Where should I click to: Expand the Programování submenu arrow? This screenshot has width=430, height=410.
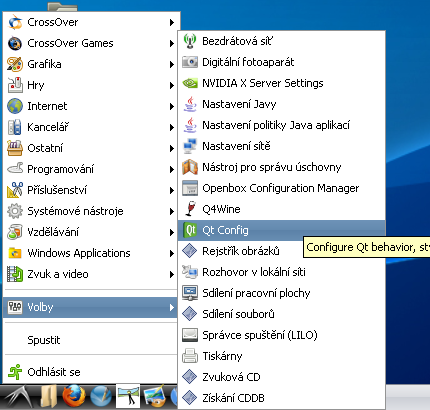(x=172, y=169)
